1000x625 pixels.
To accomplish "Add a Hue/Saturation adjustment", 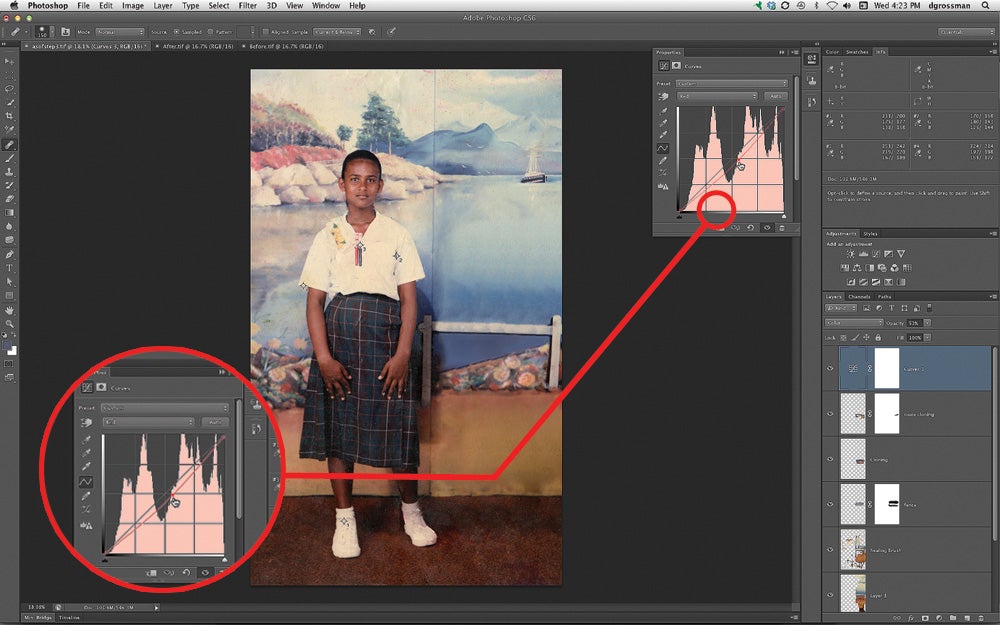I will tap(845, 268).
